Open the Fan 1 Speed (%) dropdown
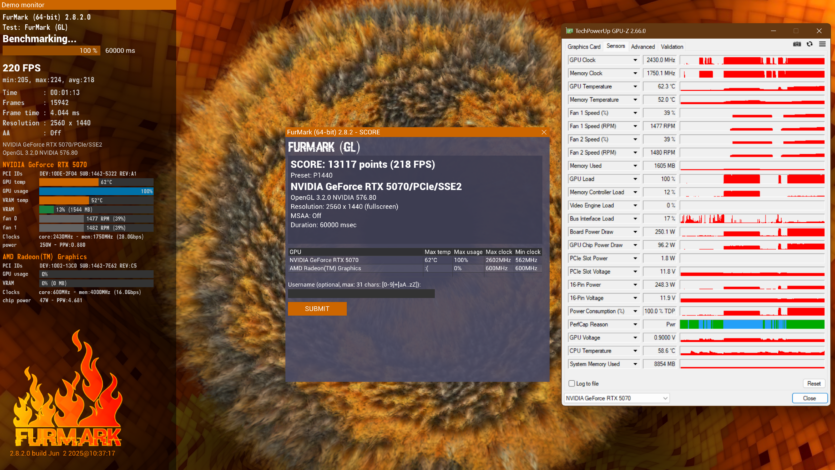This screenshot has width=835, height=470. coord(635,113)
